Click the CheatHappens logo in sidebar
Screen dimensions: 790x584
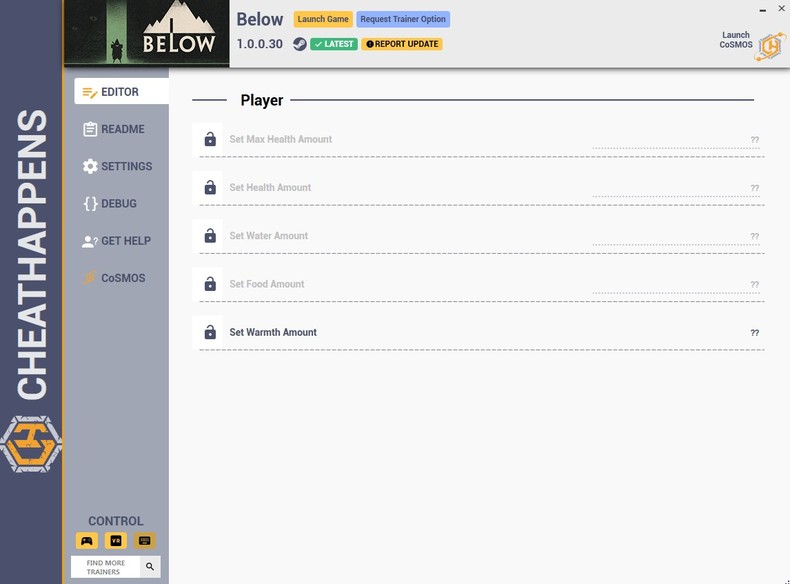30,443
